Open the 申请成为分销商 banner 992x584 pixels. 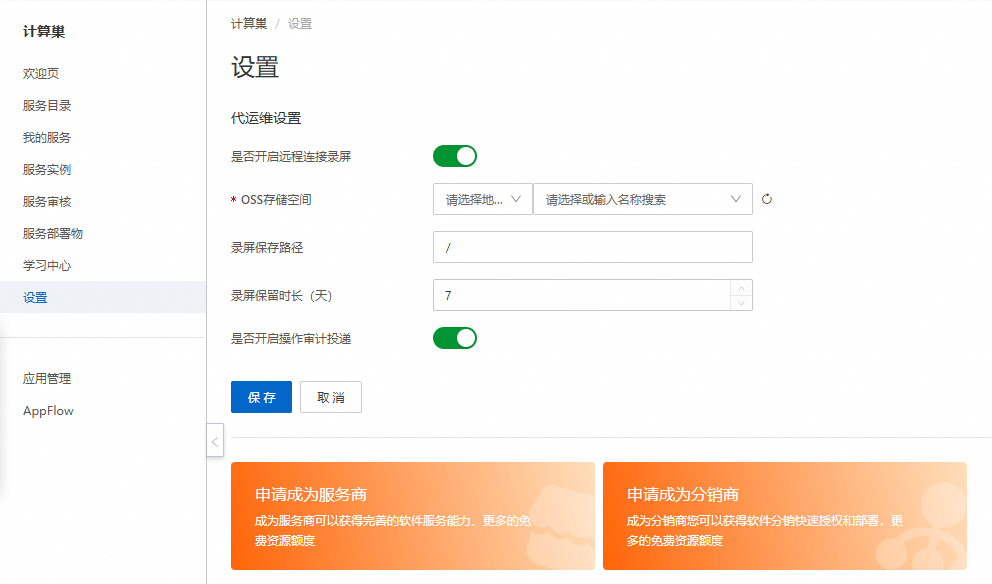784,516
